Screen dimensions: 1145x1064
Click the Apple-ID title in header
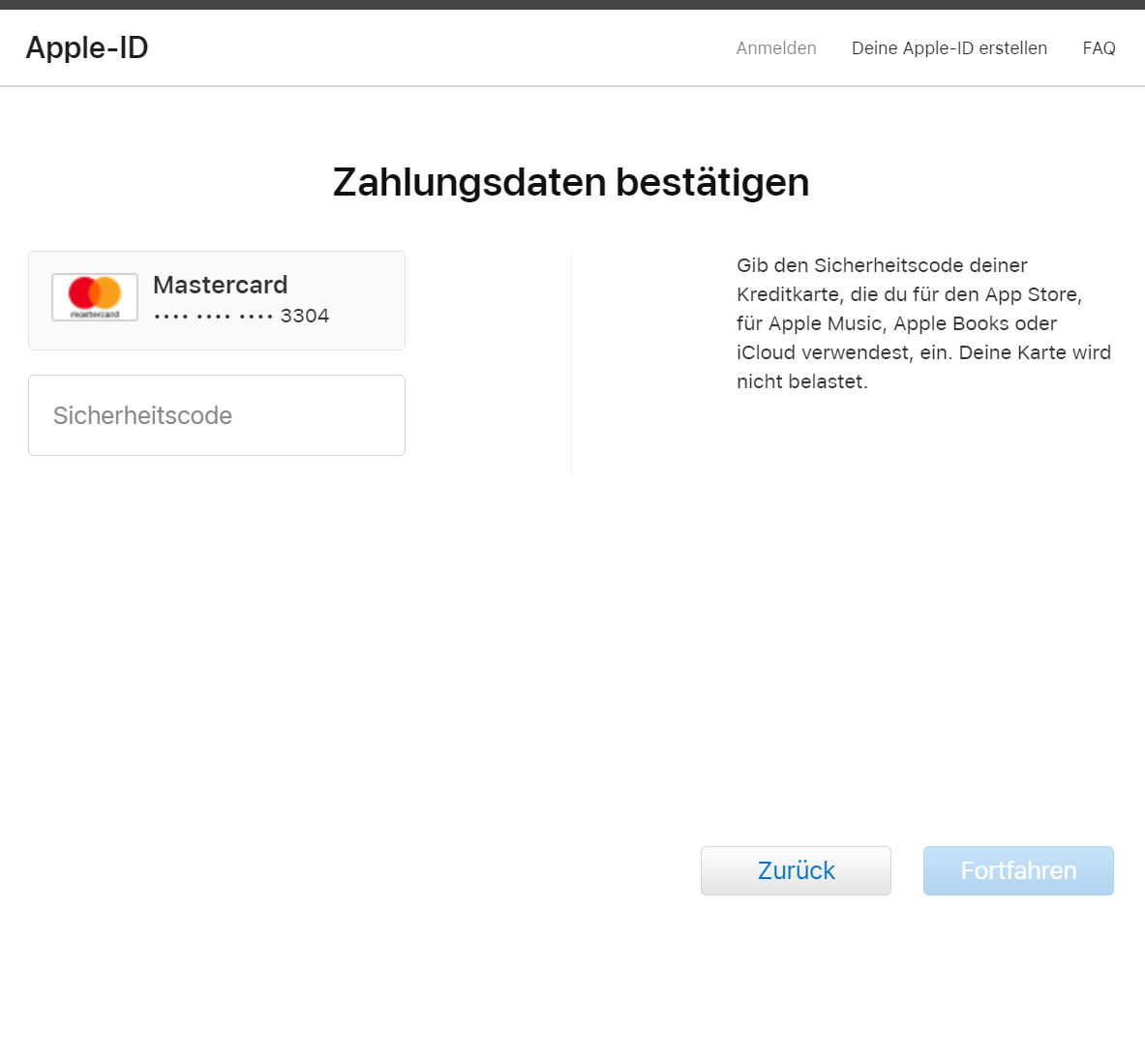pos(87,48)
